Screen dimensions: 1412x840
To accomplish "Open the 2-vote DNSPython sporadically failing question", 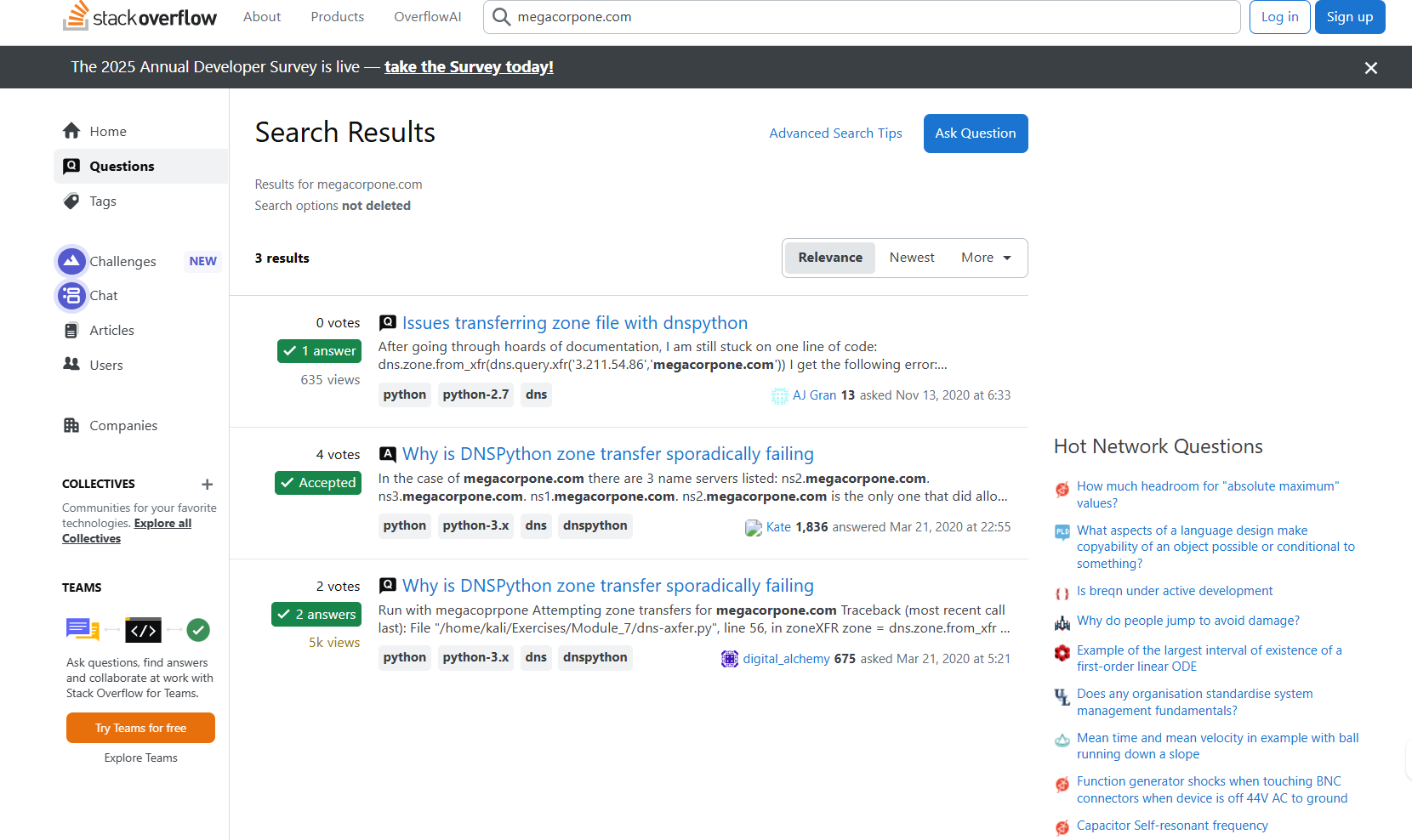I will point(608,586).
